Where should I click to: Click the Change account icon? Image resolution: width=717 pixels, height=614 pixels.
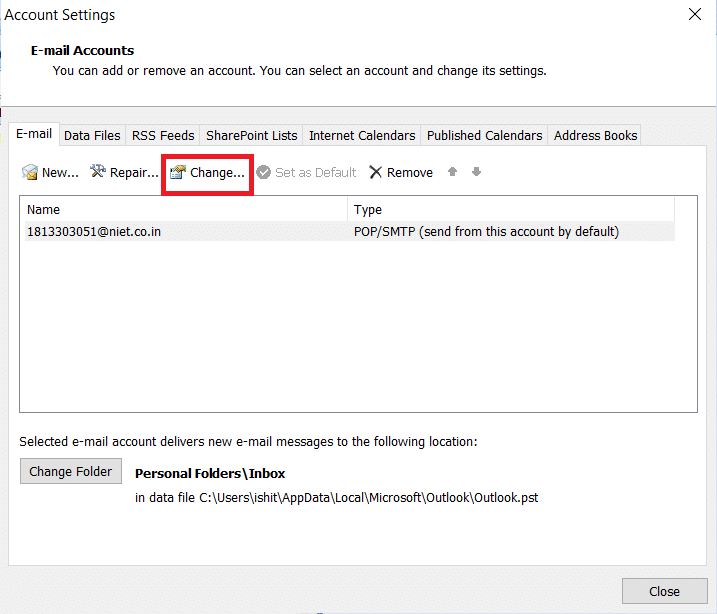tap(177, 172)
